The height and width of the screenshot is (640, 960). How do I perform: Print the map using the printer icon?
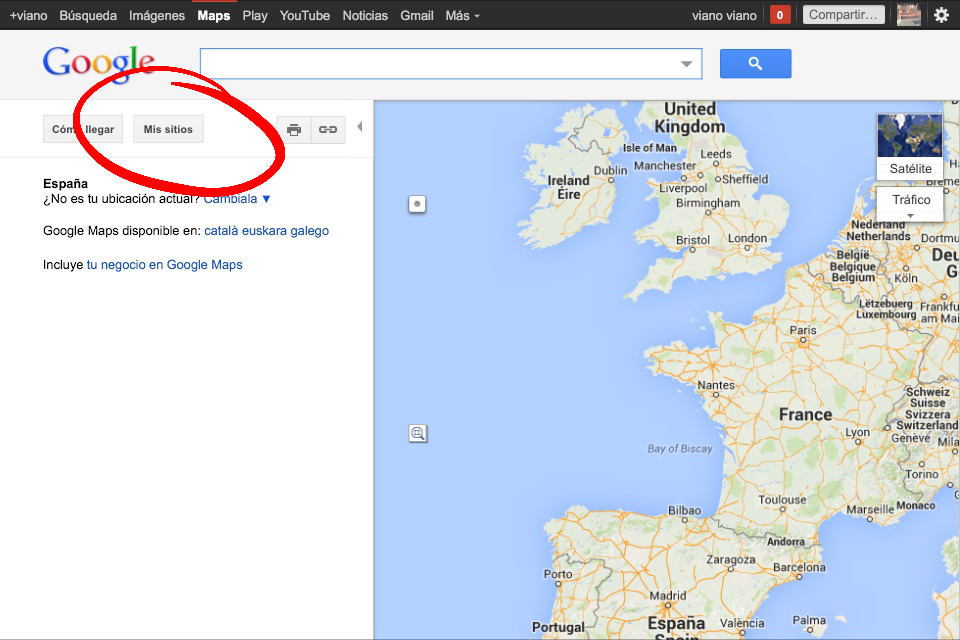pos(294,130)
